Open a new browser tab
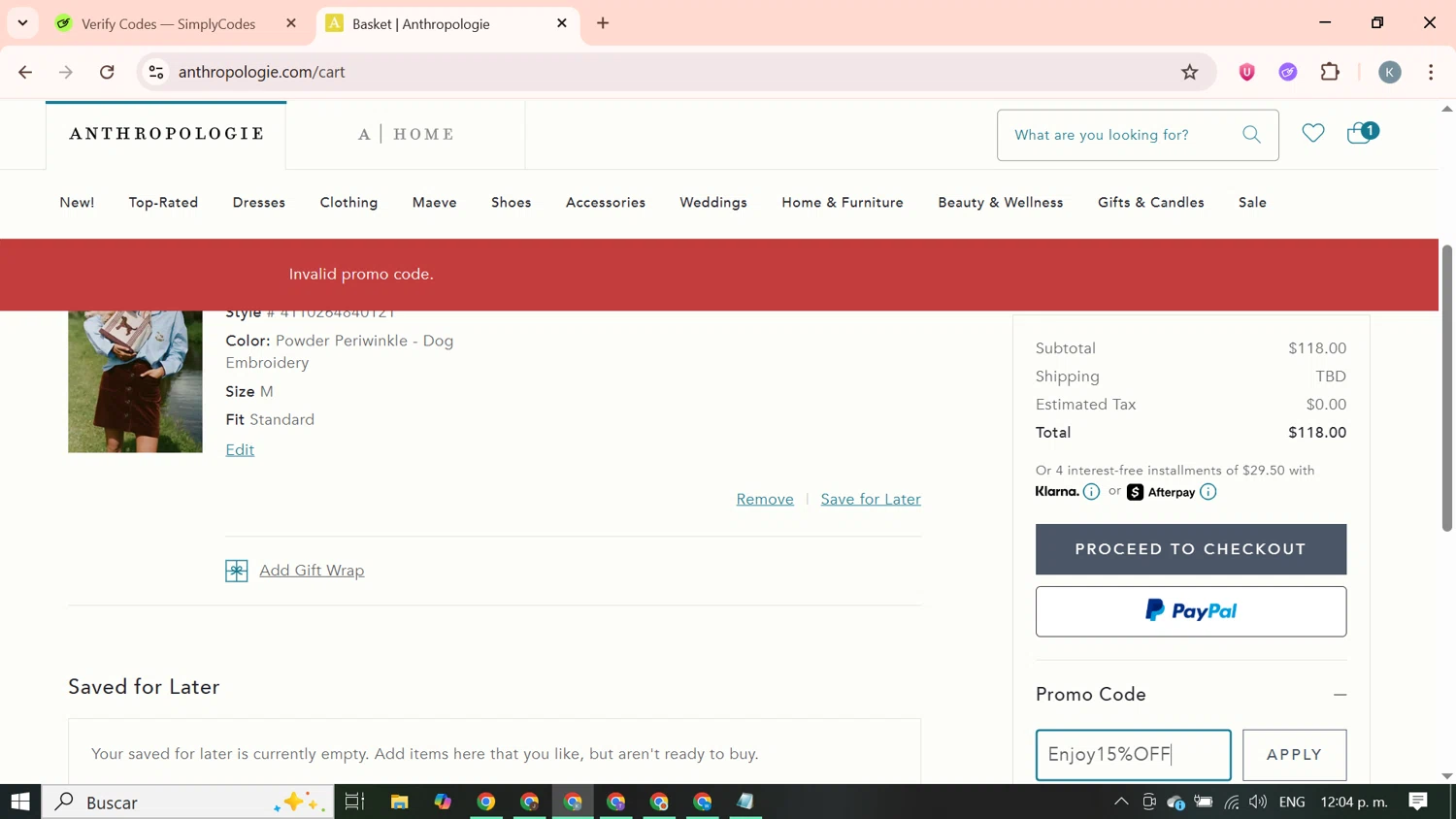This screenshot has height=819, width=1456. 603,23
